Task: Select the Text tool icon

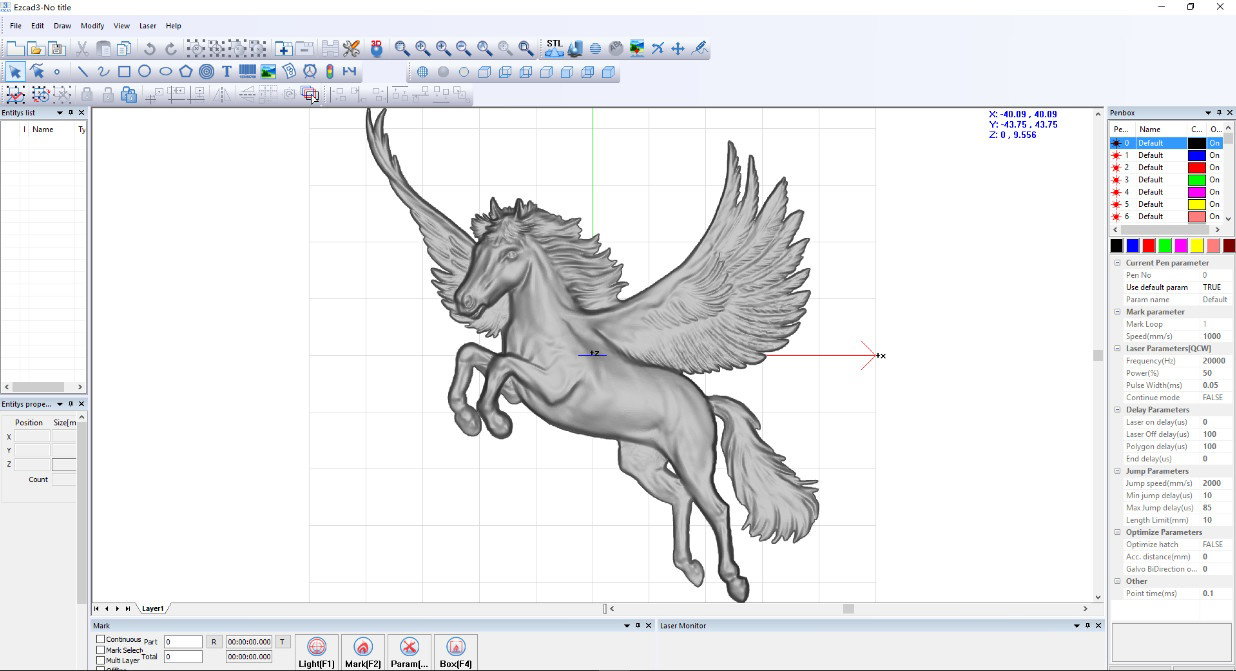Action: click(x=227, y=71)
